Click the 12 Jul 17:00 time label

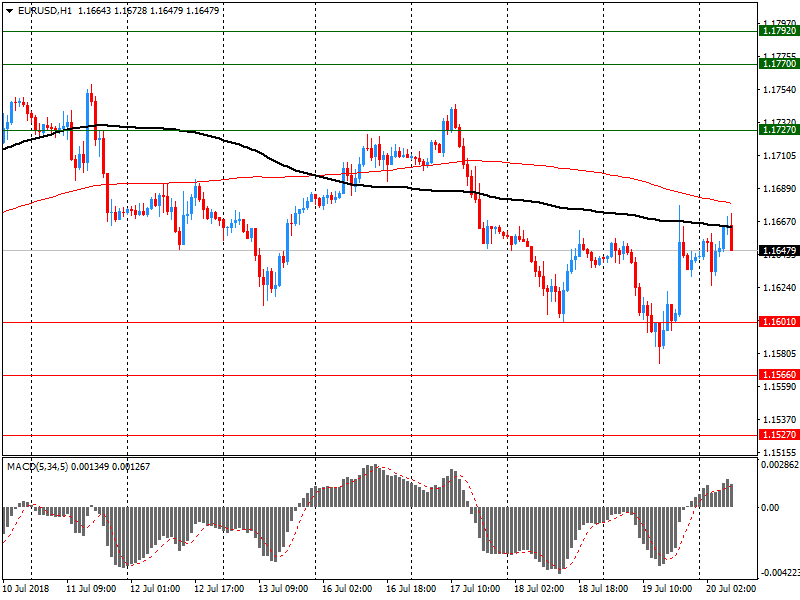tap(219, 588)
